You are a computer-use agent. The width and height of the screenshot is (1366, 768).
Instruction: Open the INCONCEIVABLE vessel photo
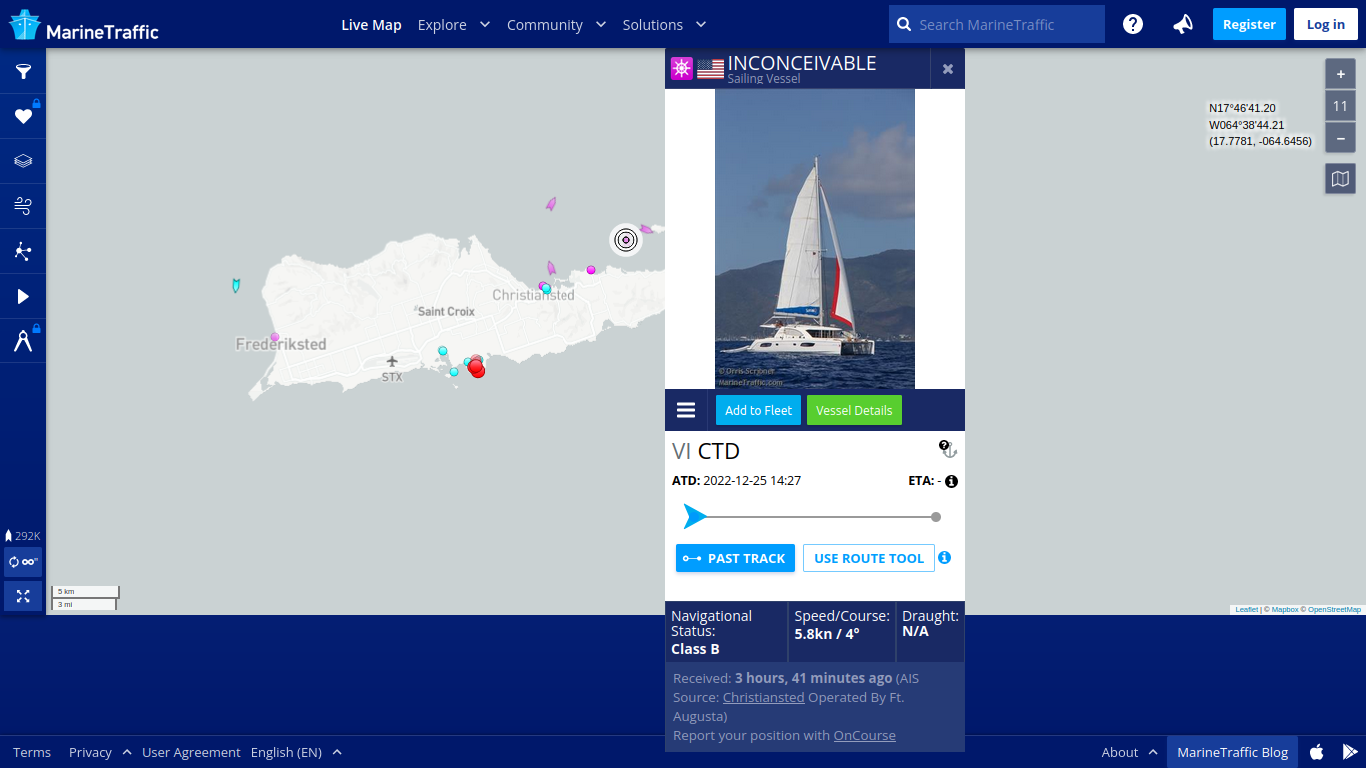815,239
